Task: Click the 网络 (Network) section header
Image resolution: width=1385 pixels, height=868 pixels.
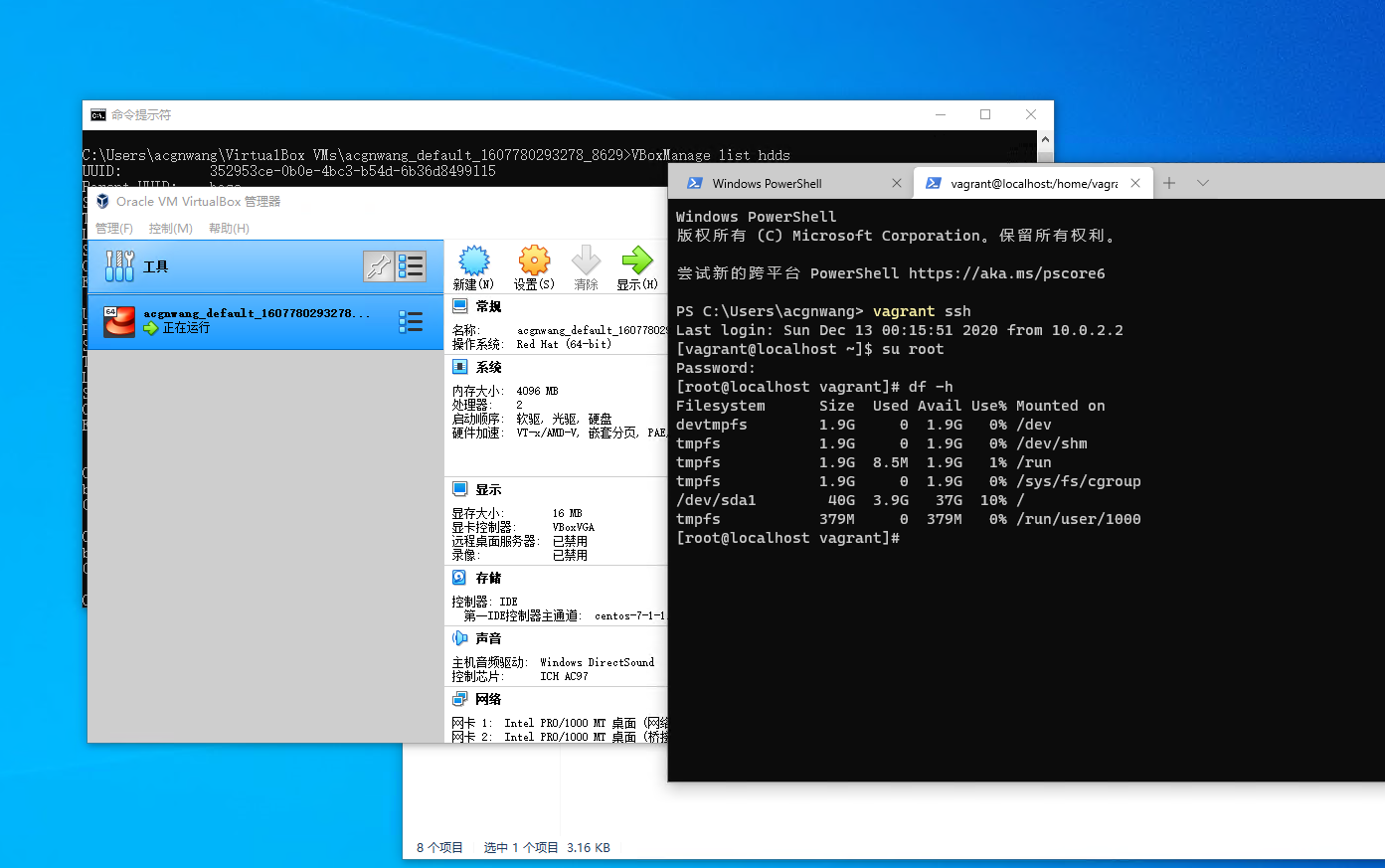Action: (488, 699)
